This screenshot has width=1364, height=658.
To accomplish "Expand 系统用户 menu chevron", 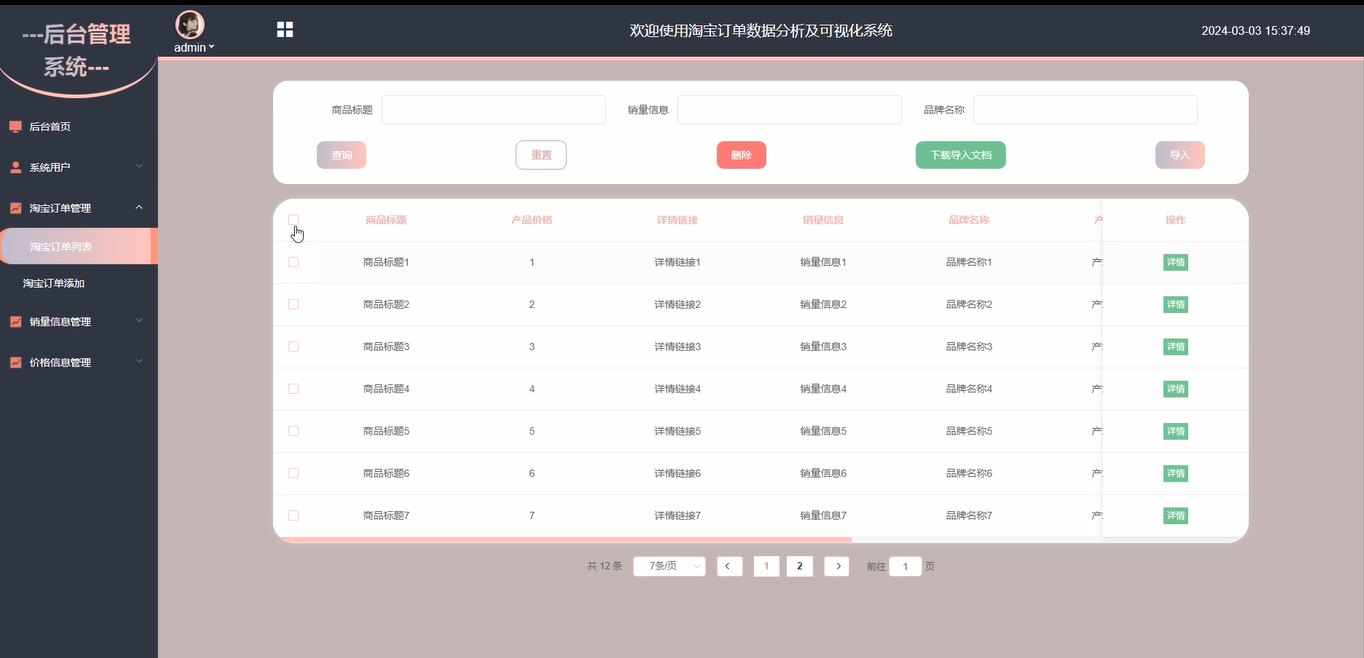I will pyautogui.click(x=139, y=166).
